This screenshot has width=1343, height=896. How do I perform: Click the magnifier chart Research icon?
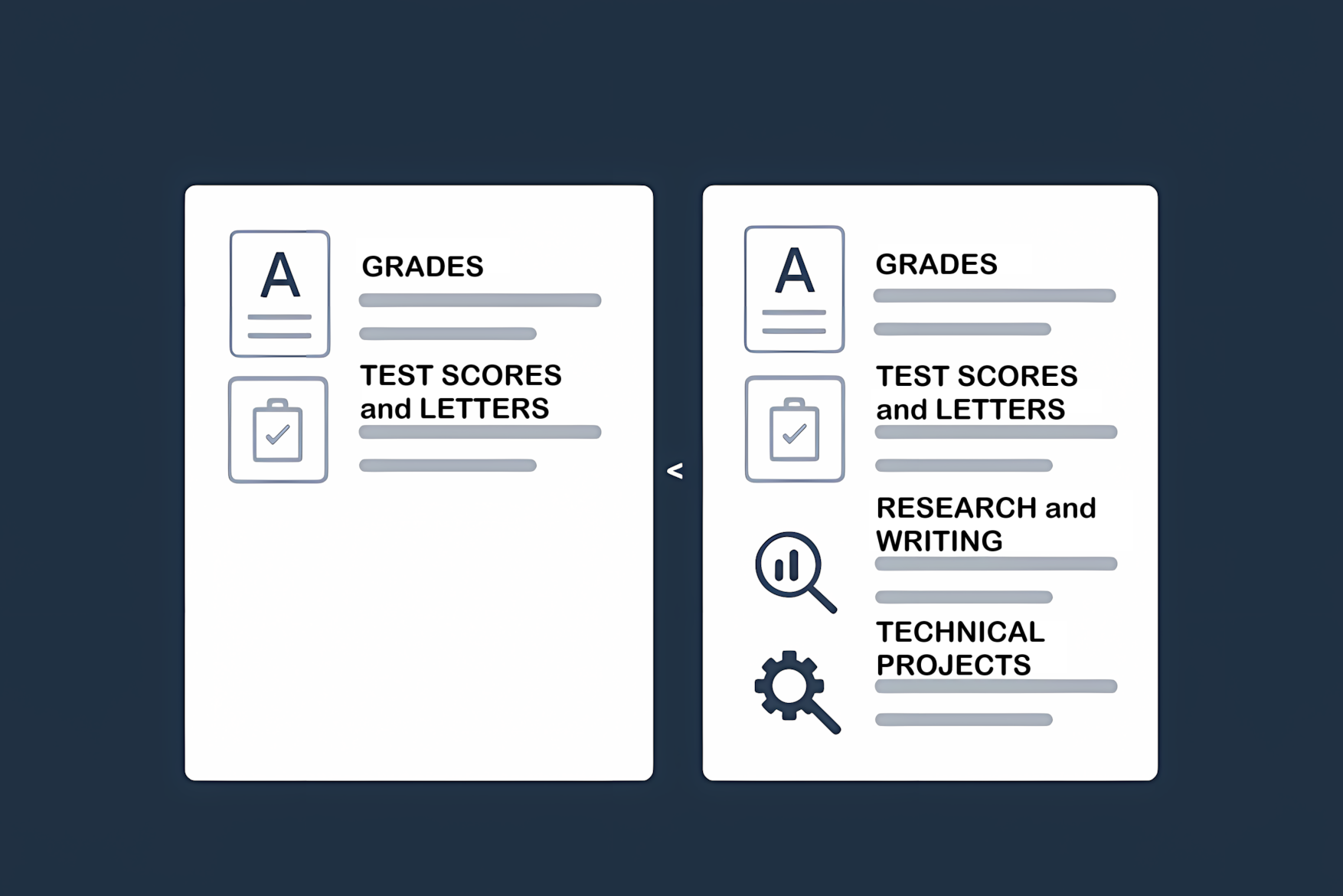pyautogui.click(x=796, y=572)
